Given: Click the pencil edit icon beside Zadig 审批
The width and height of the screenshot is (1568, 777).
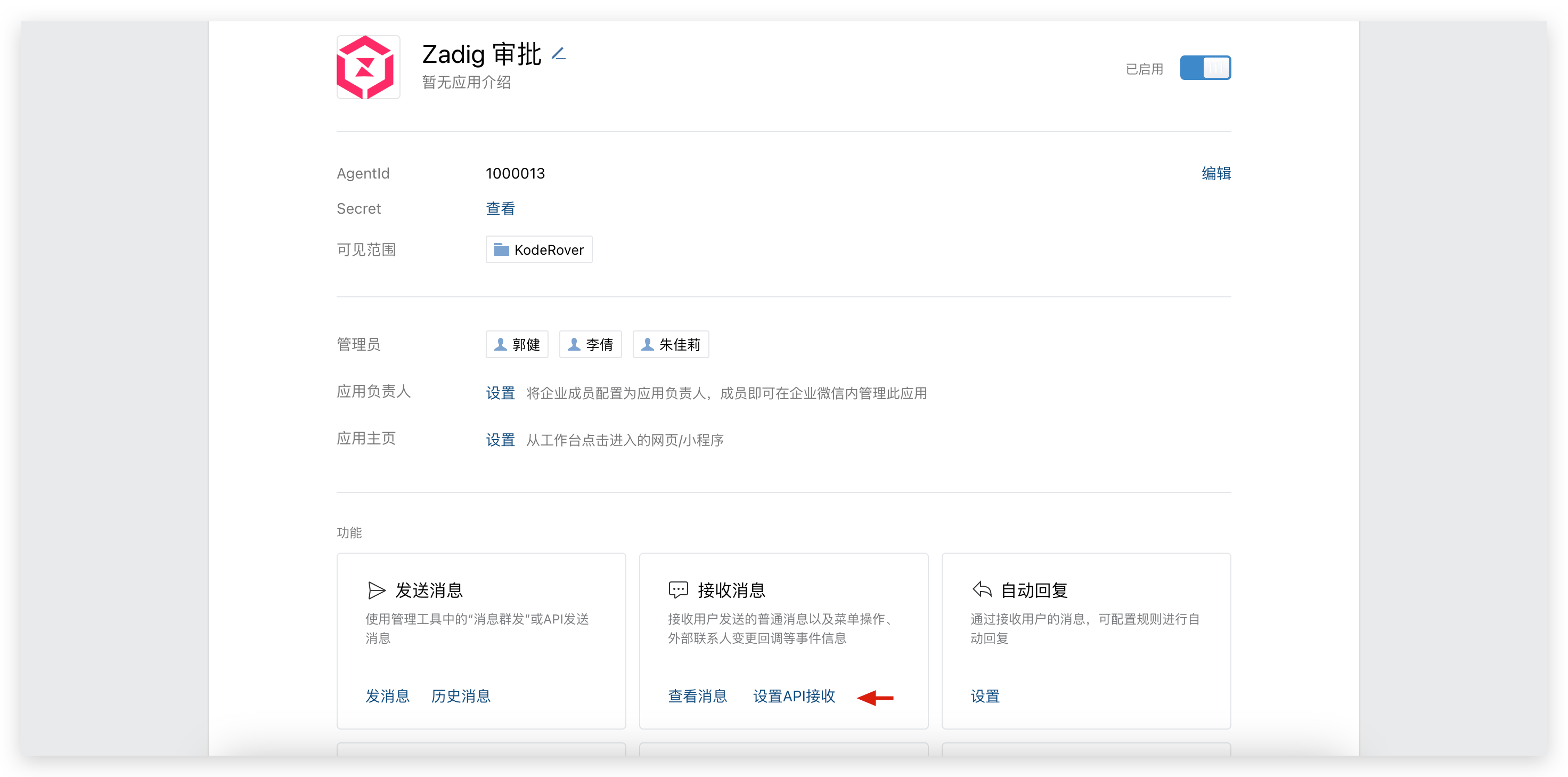Looking at the screenshot, I should click(559, 54).
